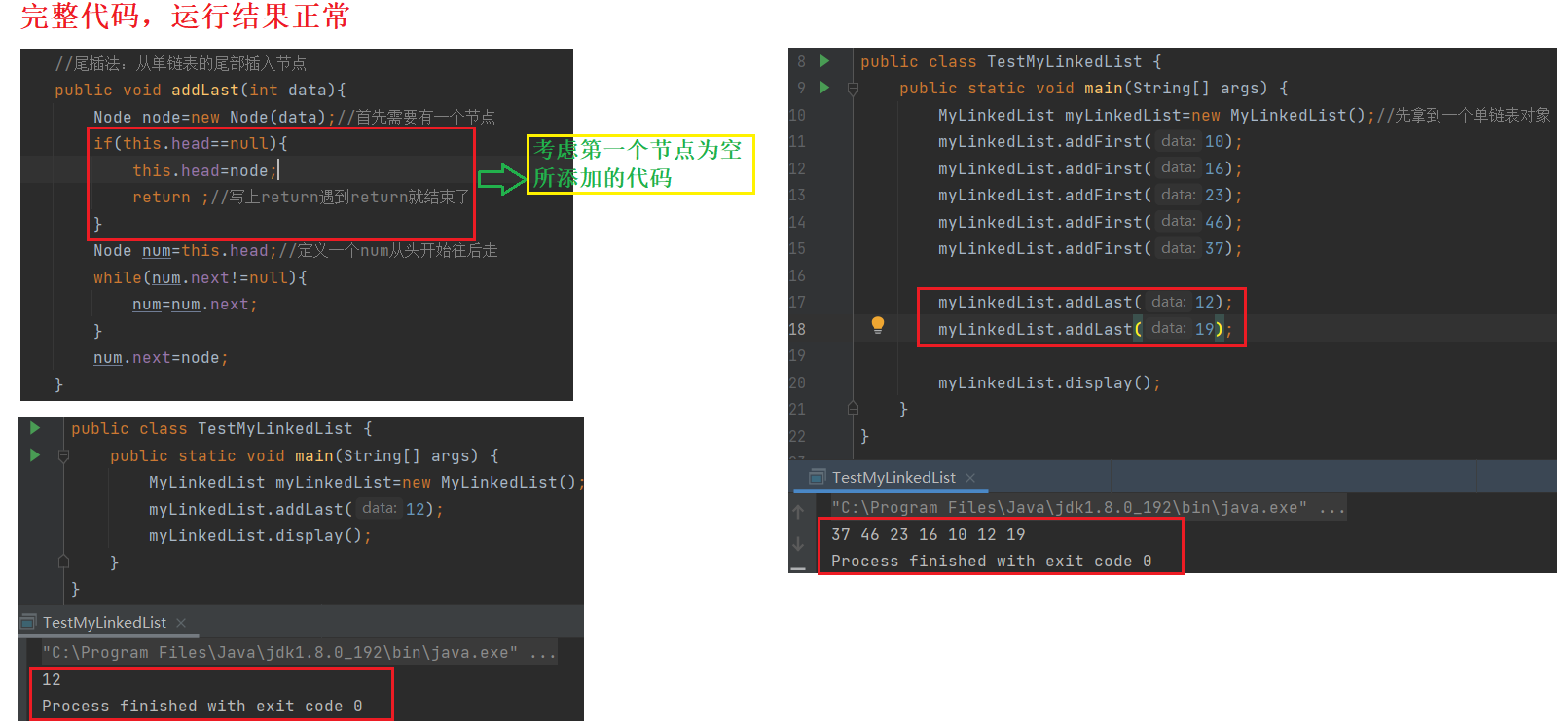Click the down arrow beside the 37 46 23 output
1568x725 pixels.
click(x=798, y=543)
